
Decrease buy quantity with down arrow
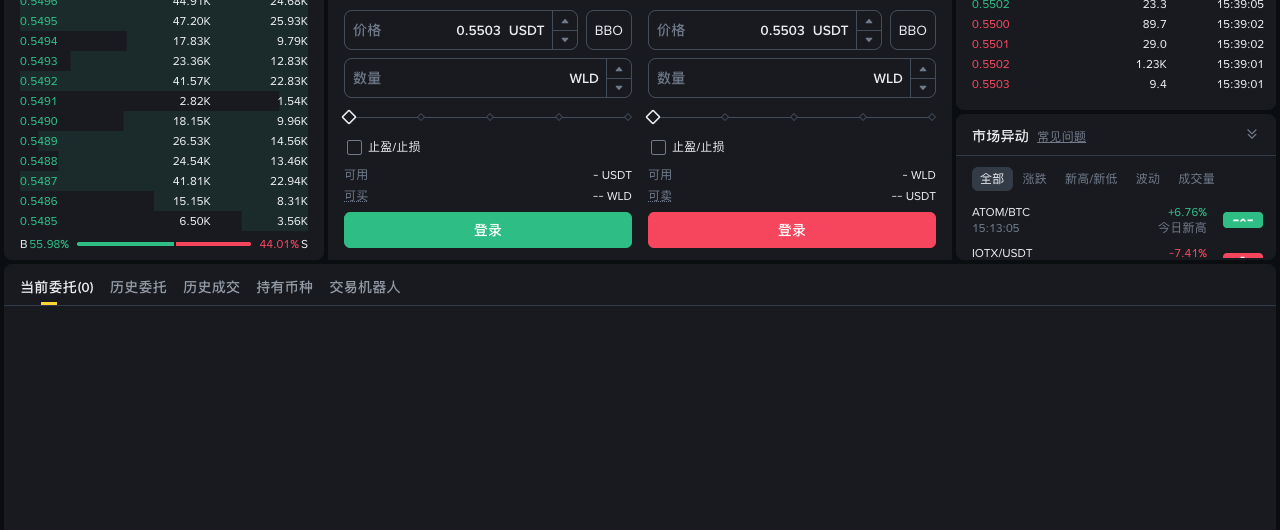pyautogui.click(x=619, y=88)
